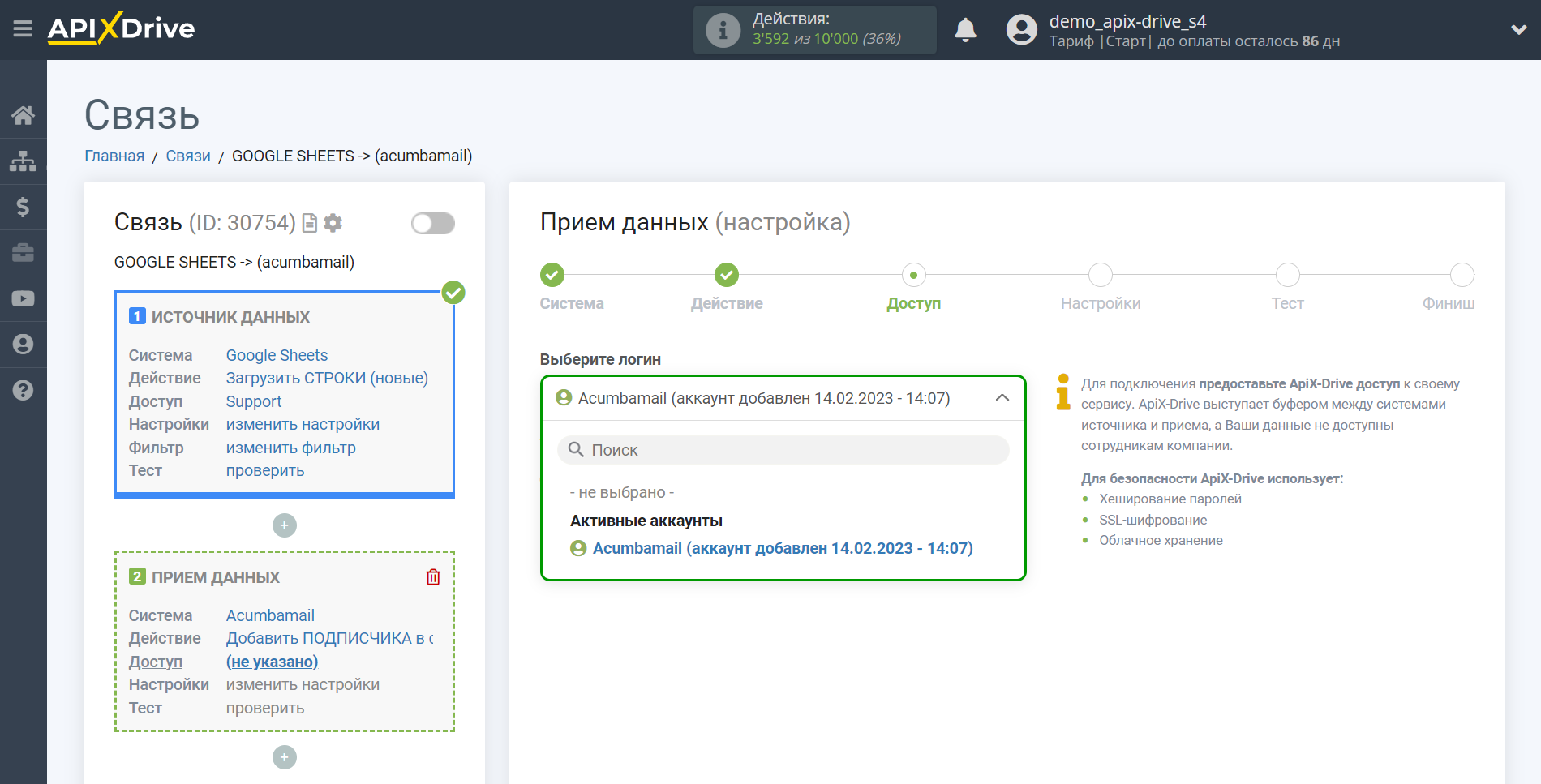Click Support access link
Screen dimensions: 1541x784
253,401
